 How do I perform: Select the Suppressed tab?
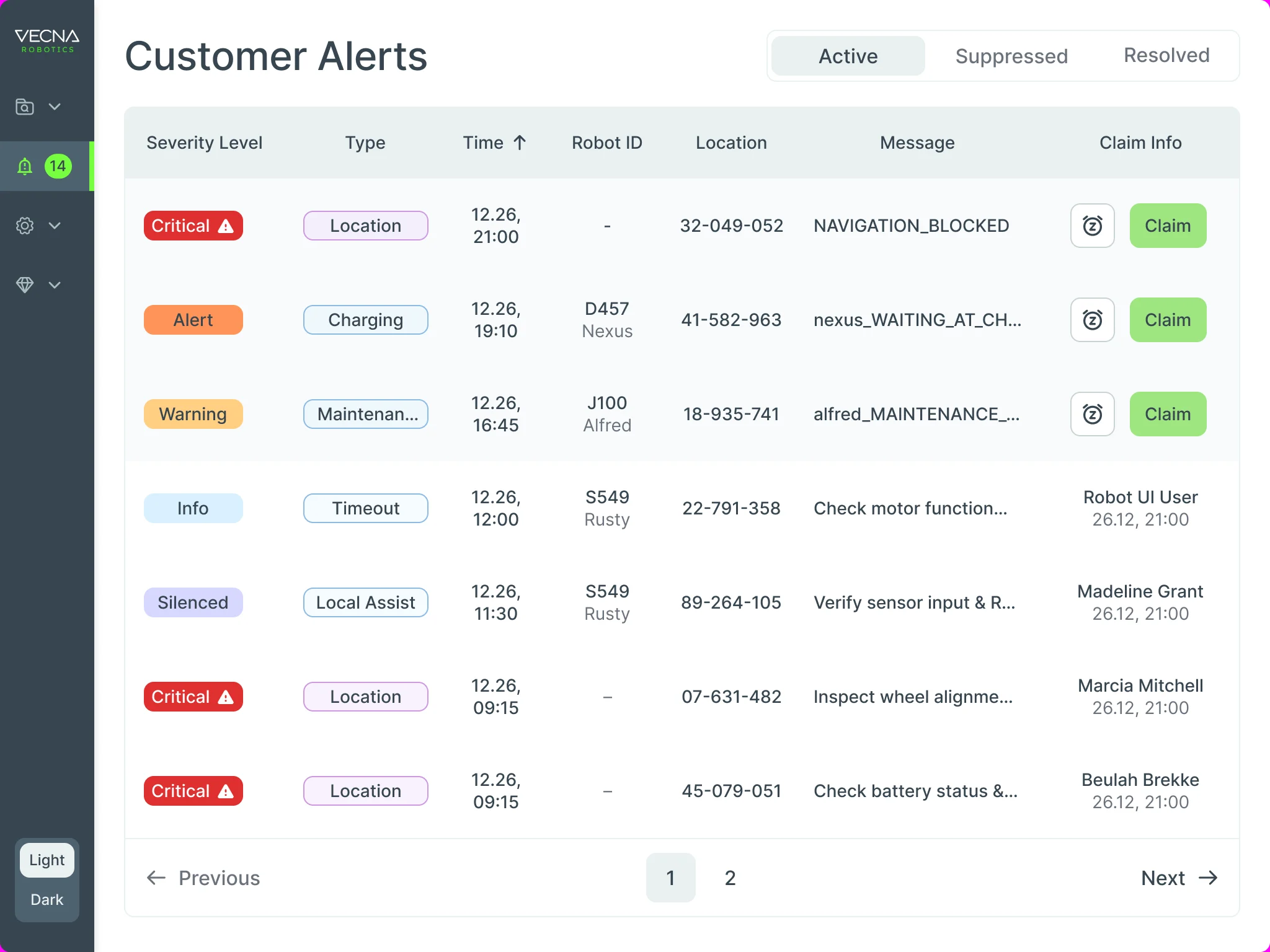[x=1011, y=56]
